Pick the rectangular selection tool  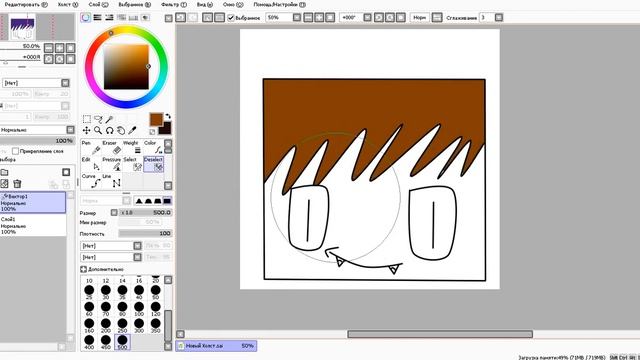[87, 119]
